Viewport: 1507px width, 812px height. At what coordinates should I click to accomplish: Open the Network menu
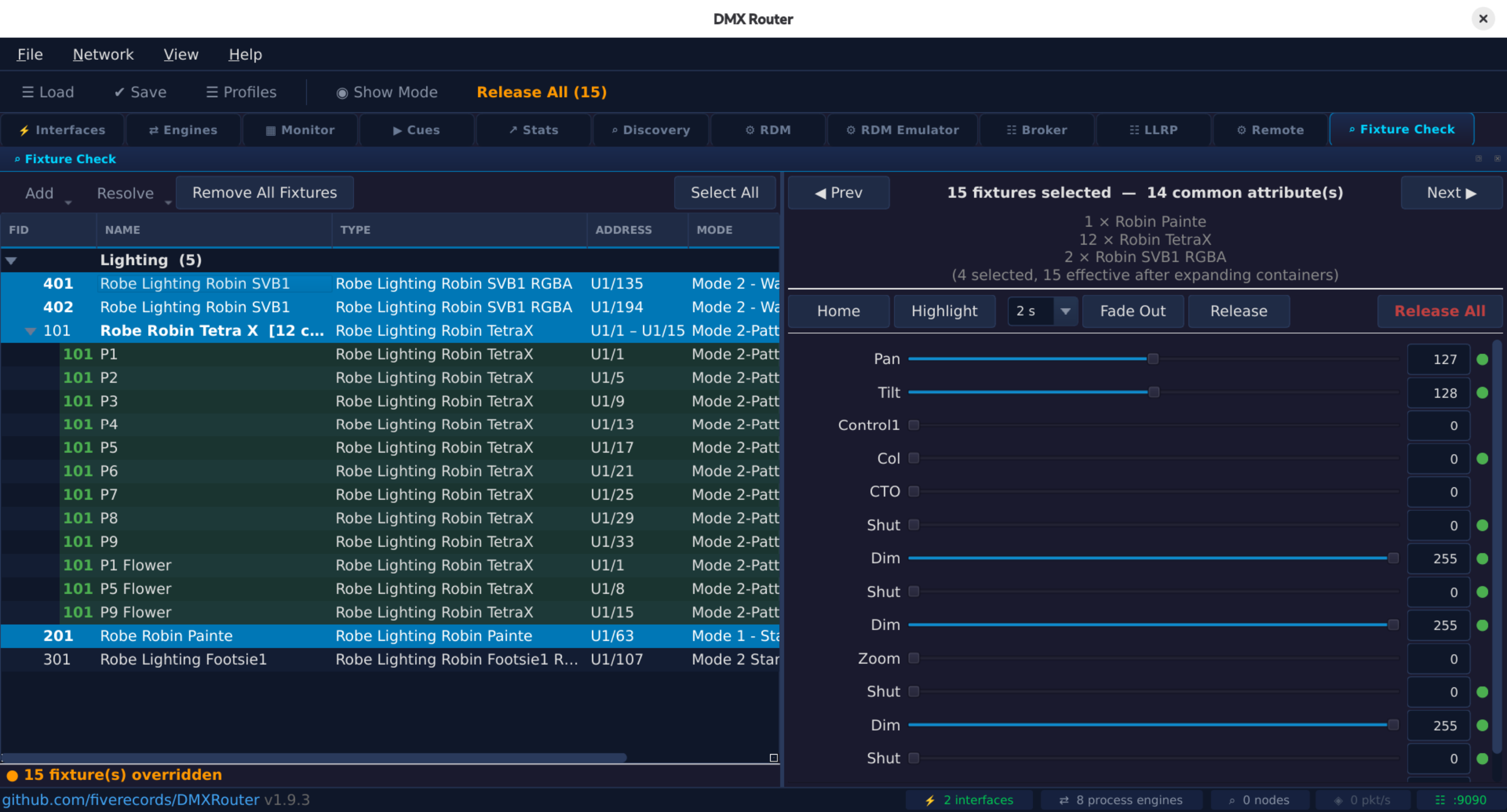click(x=103, y=54)
